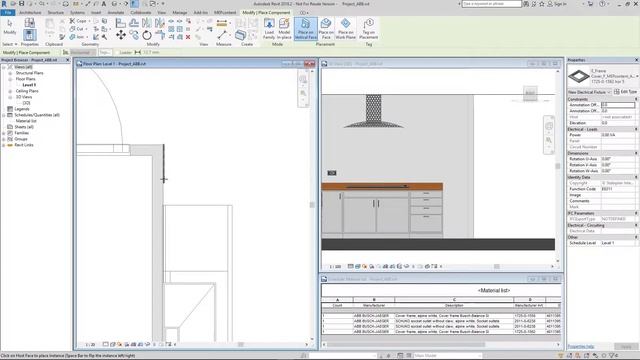
Task: Open the {3D} view in browser
Action: pos(27,103)
